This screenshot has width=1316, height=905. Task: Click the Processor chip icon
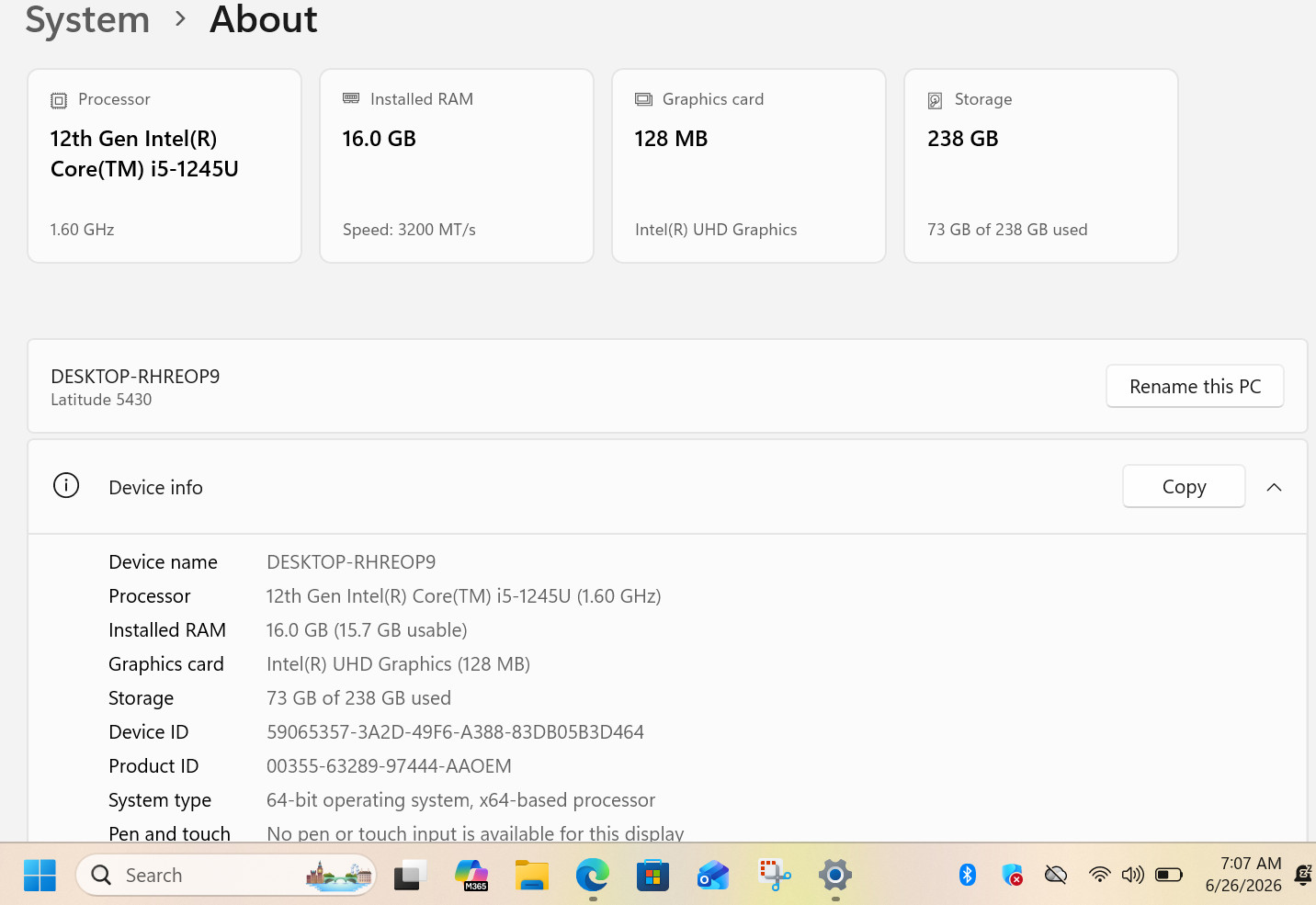pos(59,100)
